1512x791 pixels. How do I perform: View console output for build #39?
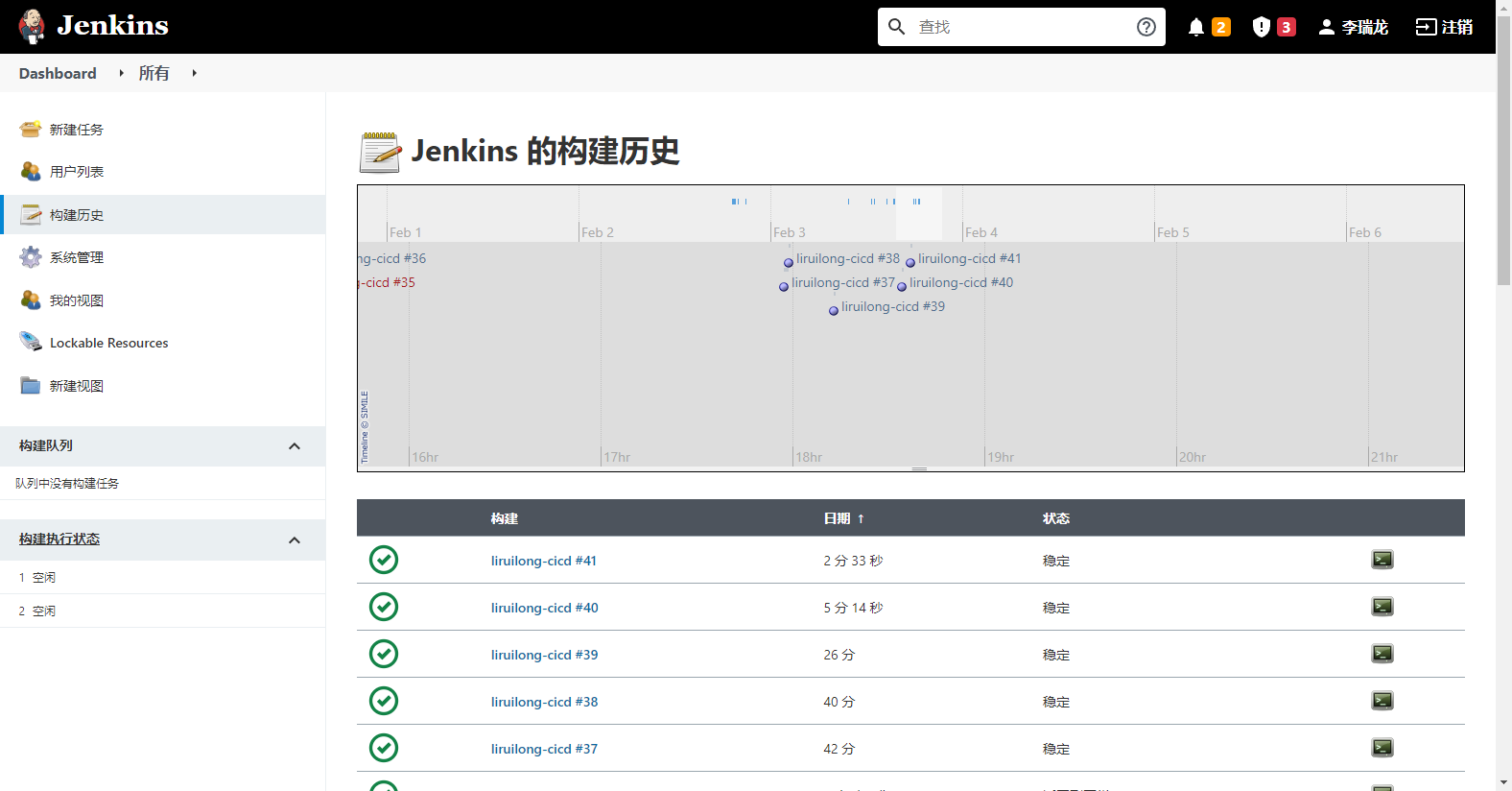click(x=1382, y=654)
